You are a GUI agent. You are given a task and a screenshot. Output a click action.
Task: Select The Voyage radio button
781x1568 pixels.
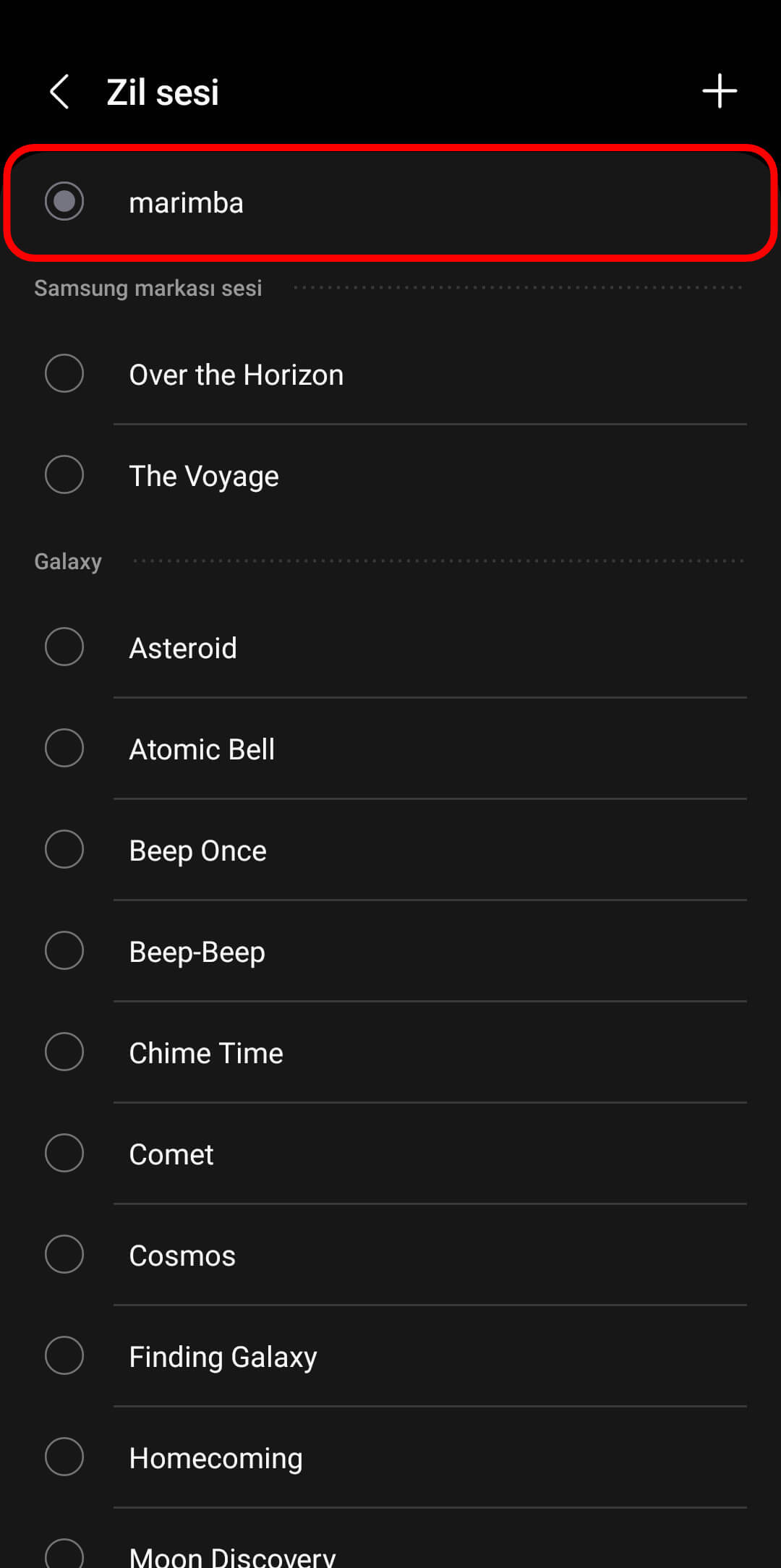64,474
